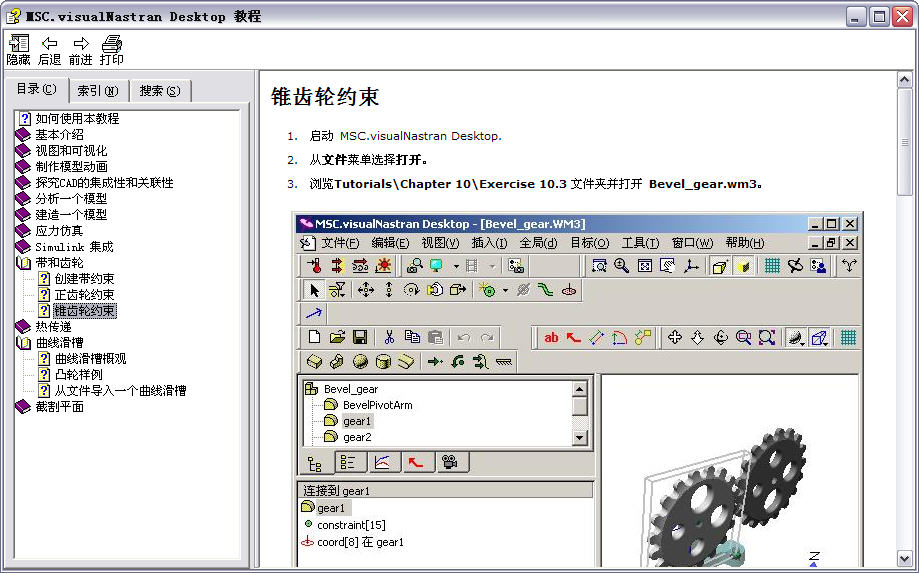Click the cylinder primitive shape icon
The width and height of the screenshot is (919, 573).
(x=383, y=361)
